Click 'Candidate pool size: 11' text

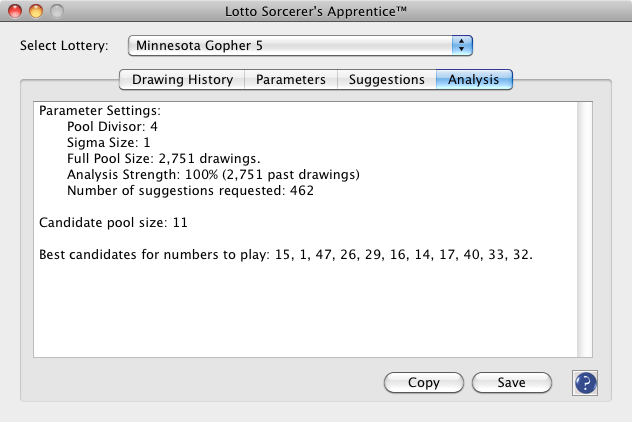click(x=113, y=222)
